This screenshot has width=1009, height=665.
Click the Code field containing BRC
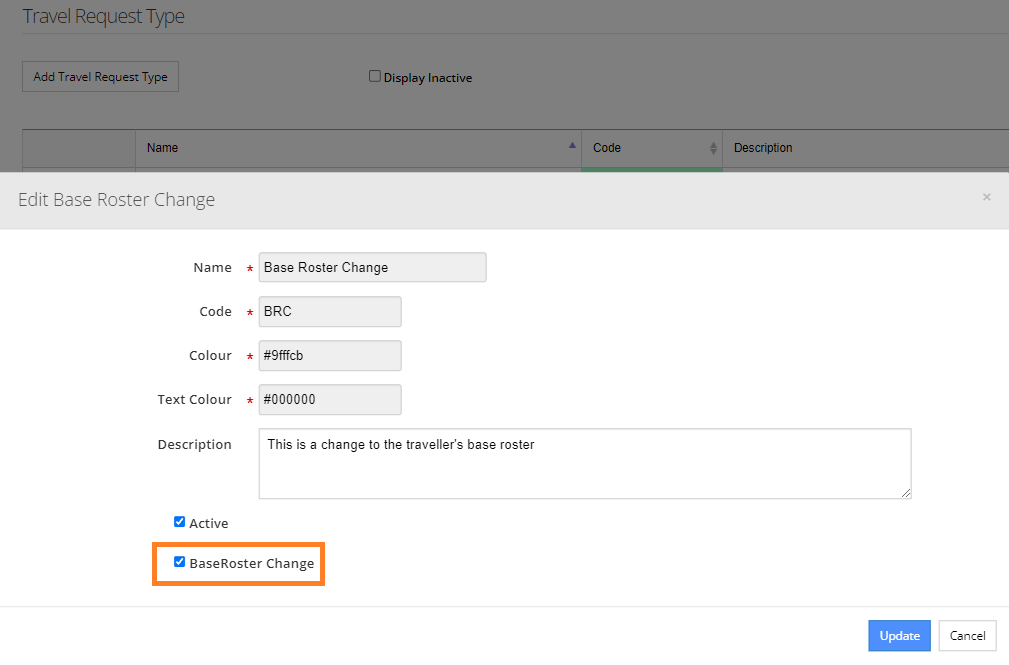click(330, 312)
